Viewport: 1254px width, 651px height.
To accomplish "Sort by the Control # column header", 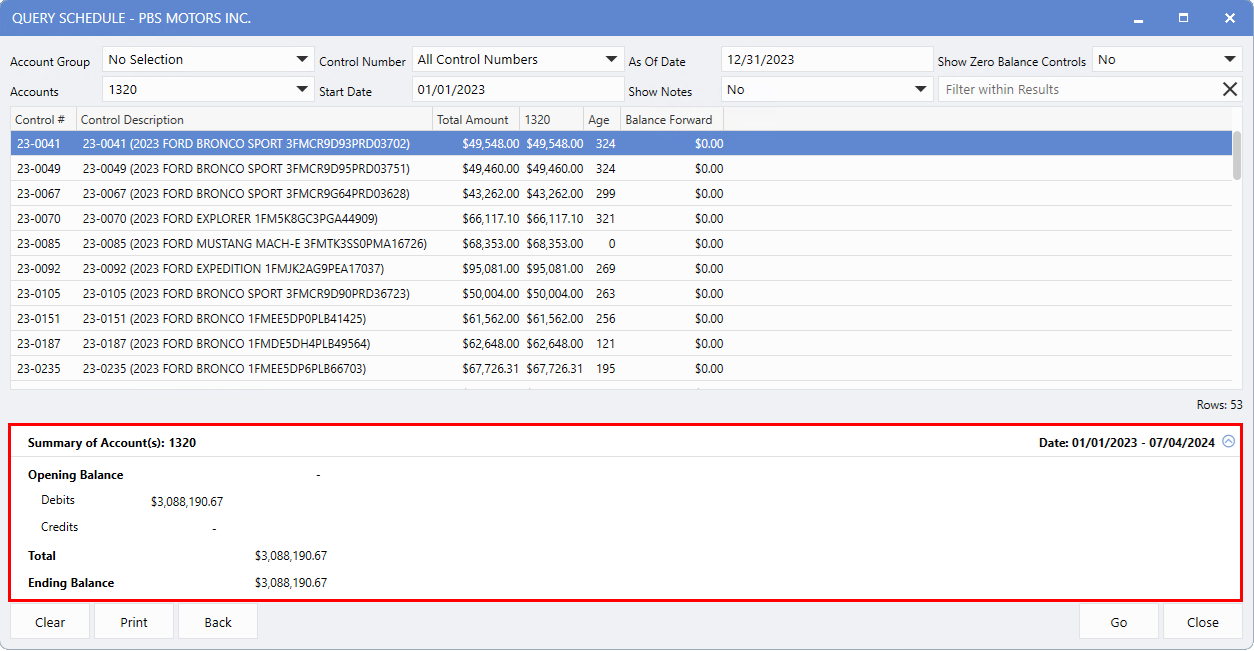I will tap(43, 120).
